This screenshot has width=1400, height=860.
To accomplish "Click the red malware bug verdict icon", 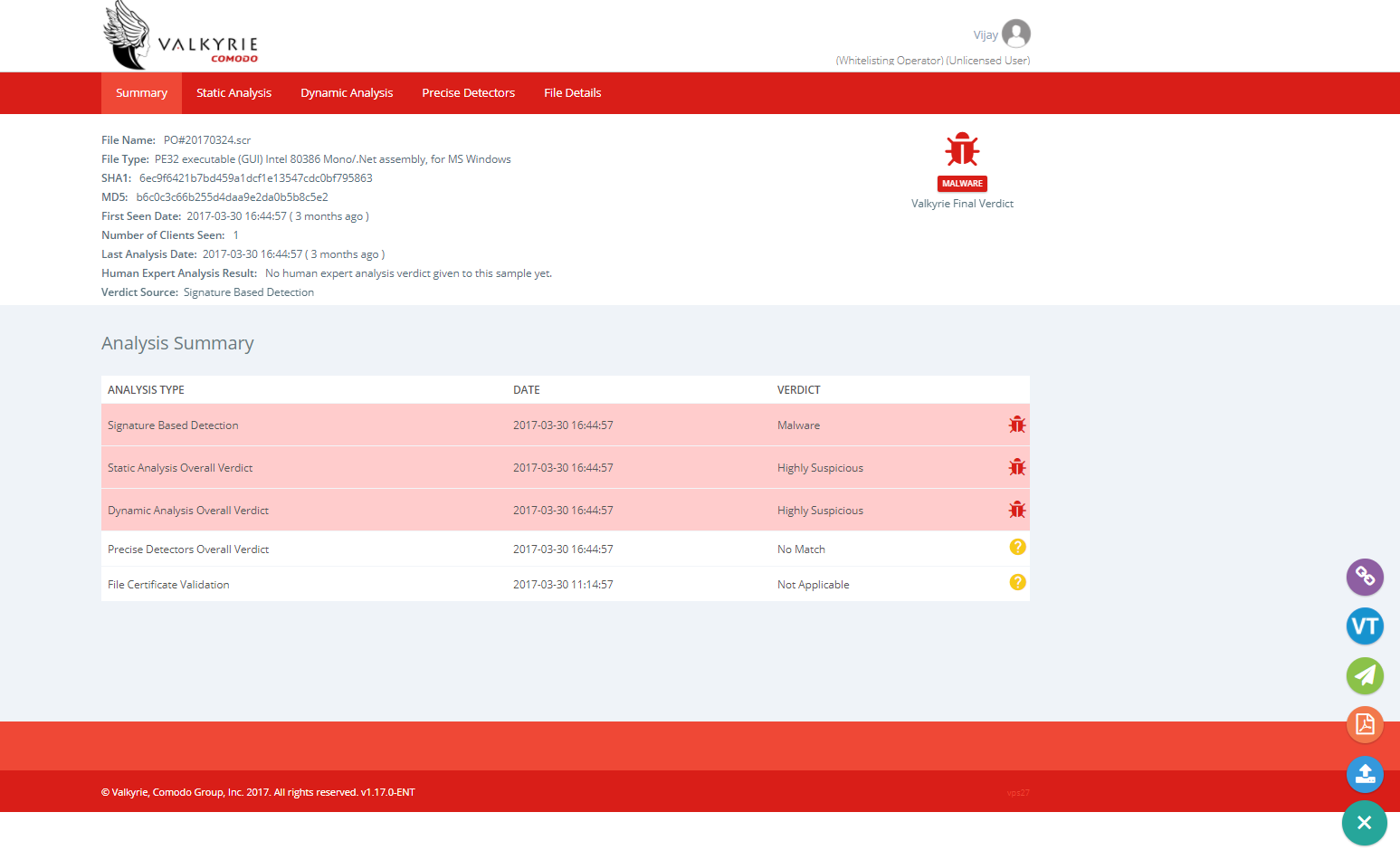I will tap(962, 149).
